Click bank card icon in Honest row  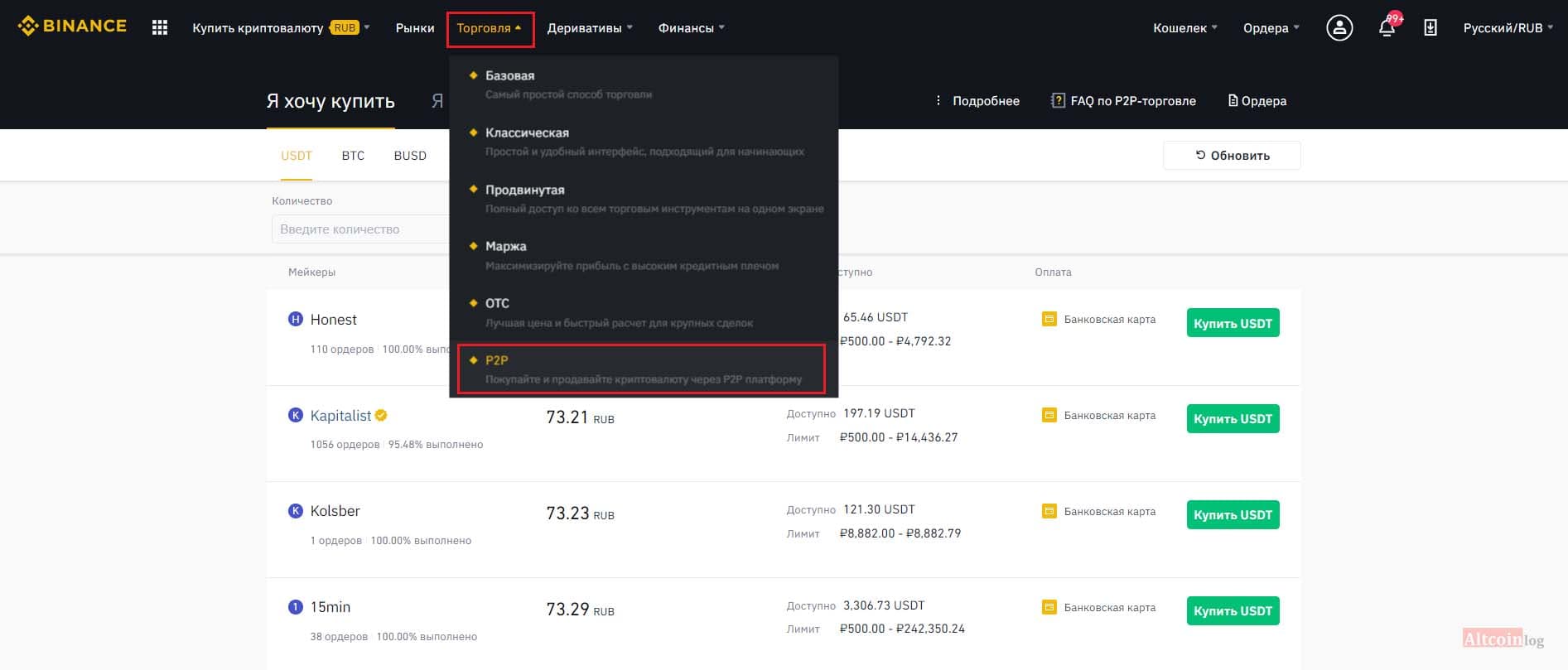[x=1049, y=319]
